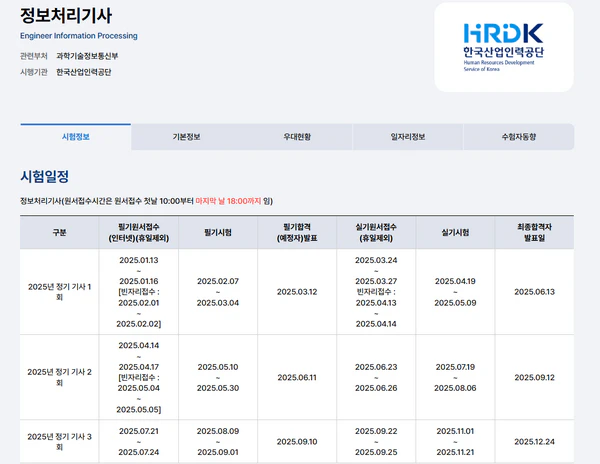Click the 2025년 정기 기사 3회 row label

tap(59, 441)
